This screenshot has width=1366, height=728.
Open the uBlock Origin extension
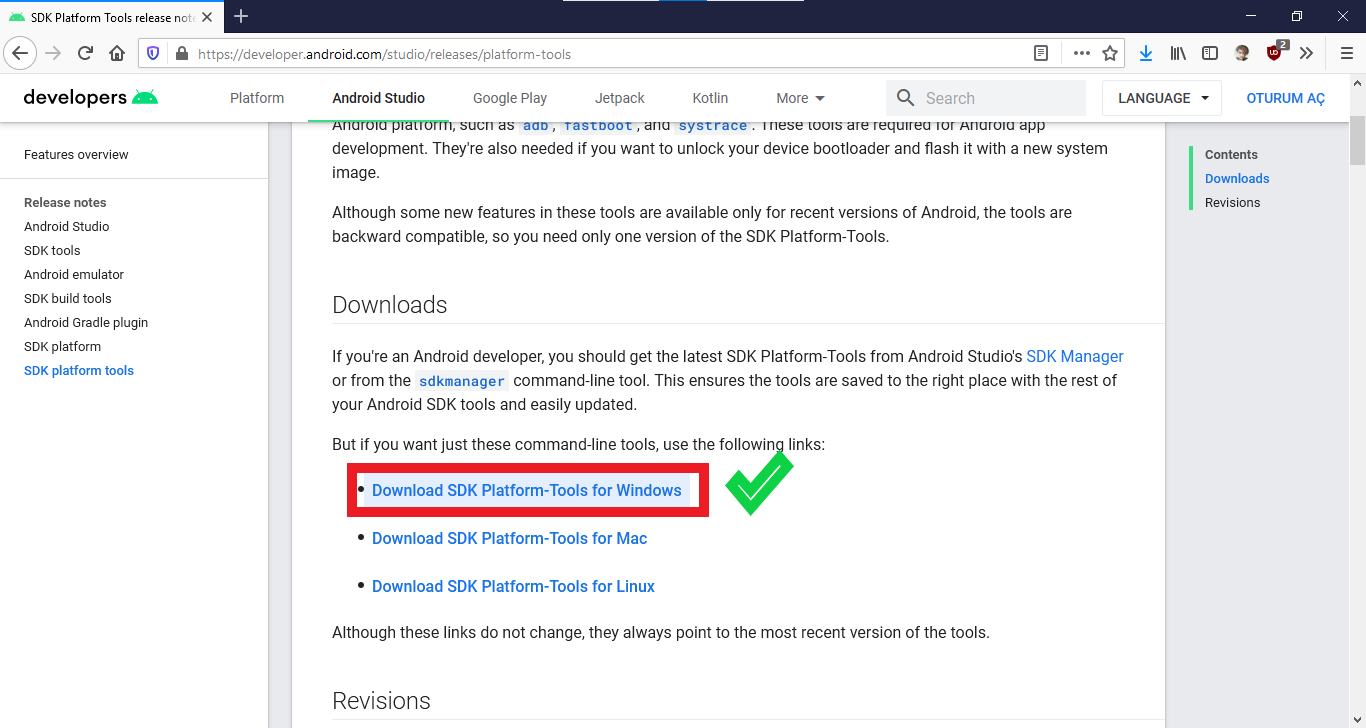tap(1275, 53)
